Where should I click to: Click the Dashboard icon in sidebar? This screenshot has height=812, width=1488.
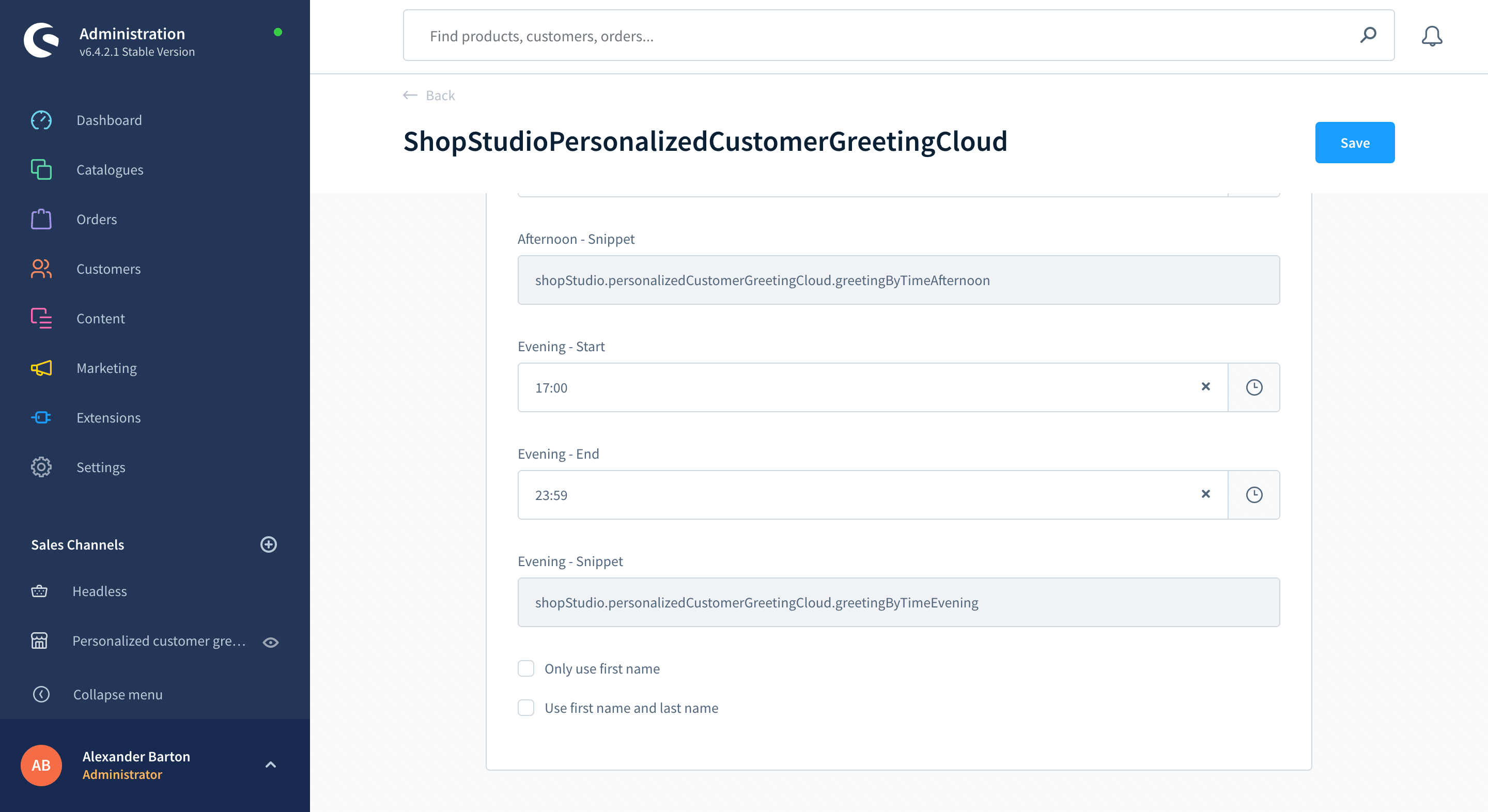point(40,119)
